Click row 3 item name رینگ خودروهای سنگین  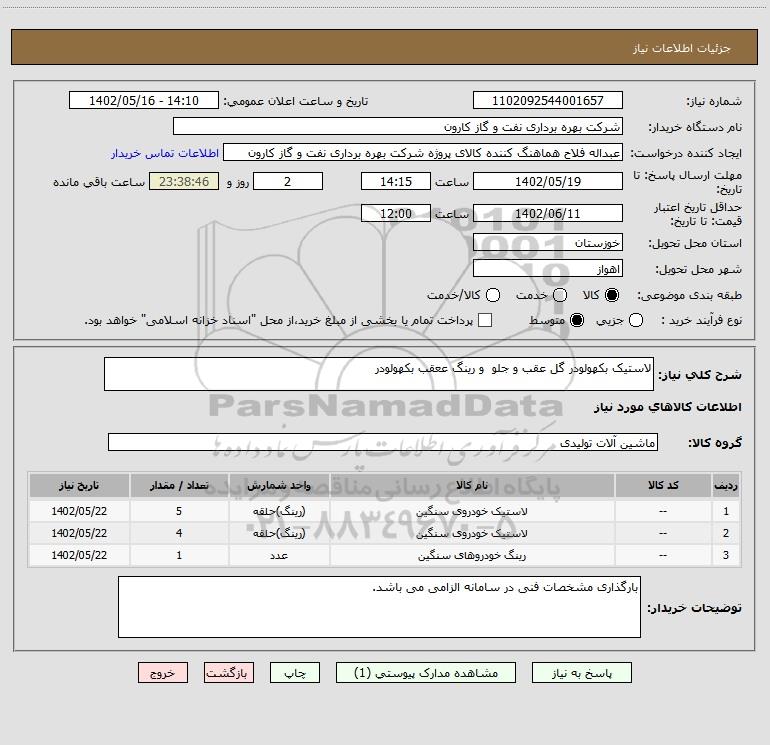(472, 555)
